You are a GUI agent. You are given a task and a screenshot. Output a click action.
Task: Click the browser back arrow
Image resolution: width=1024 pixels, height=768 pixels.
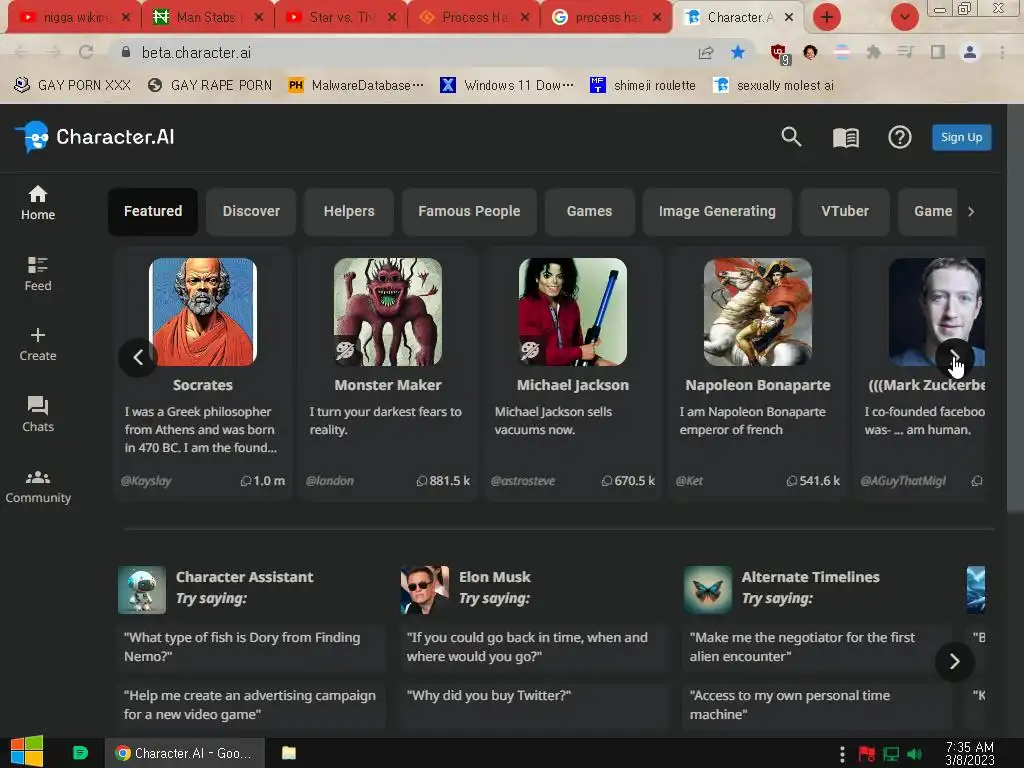[x=22, y=52]
